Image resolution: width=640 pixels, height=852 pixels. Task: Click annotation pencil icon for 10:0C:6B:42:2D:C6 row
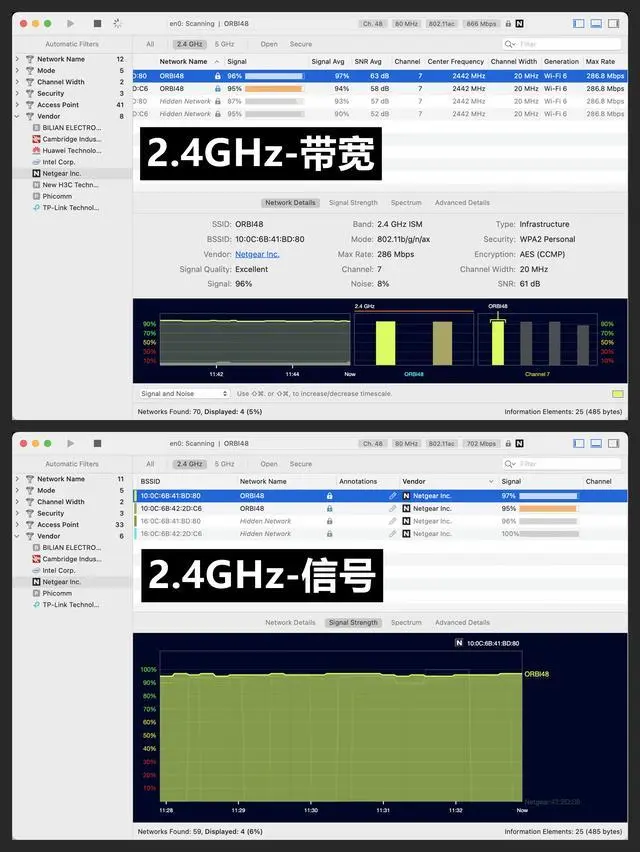(392, 509)
